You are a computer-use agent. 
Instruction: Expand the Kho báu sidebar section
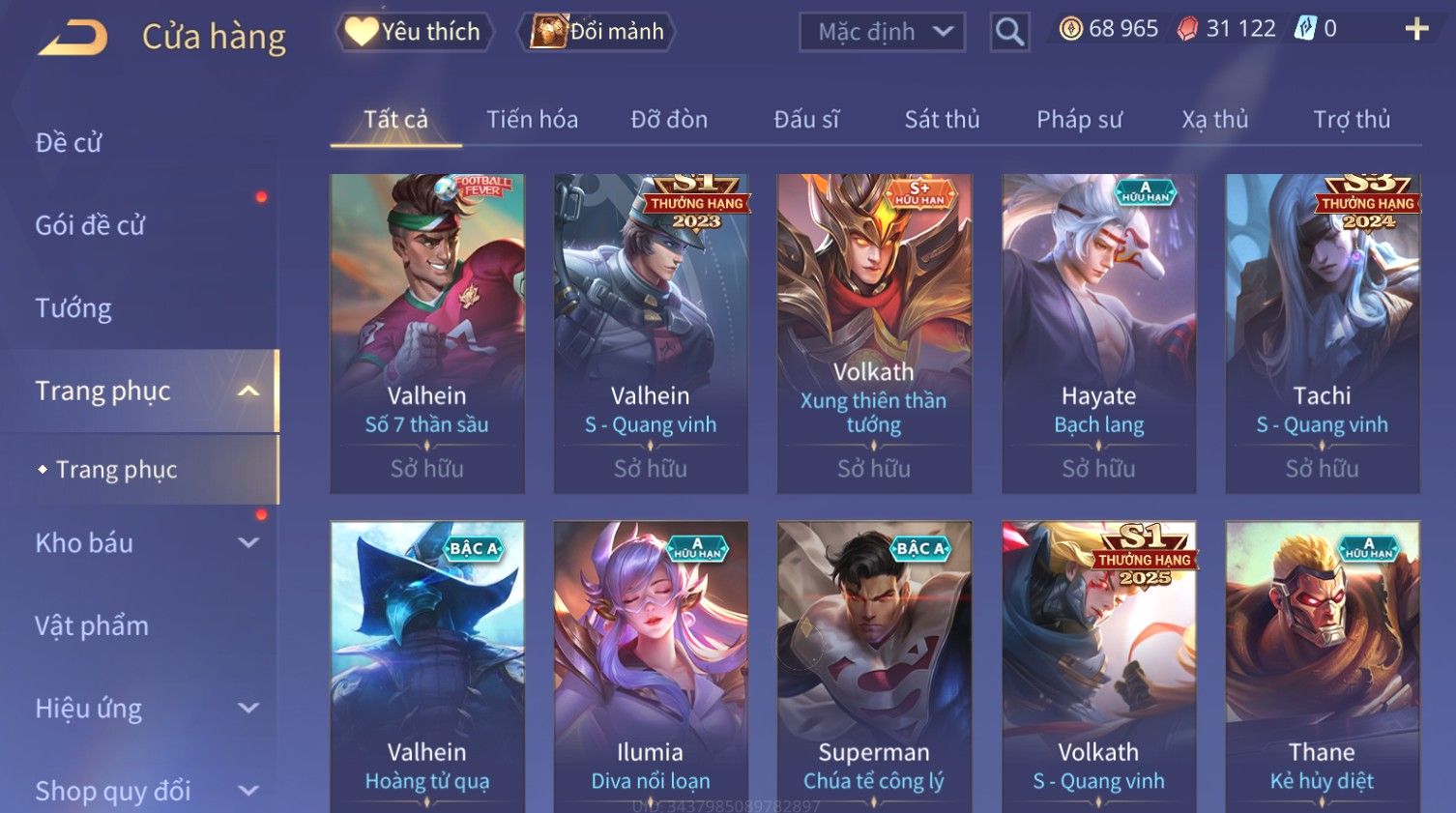click(248, 543)
